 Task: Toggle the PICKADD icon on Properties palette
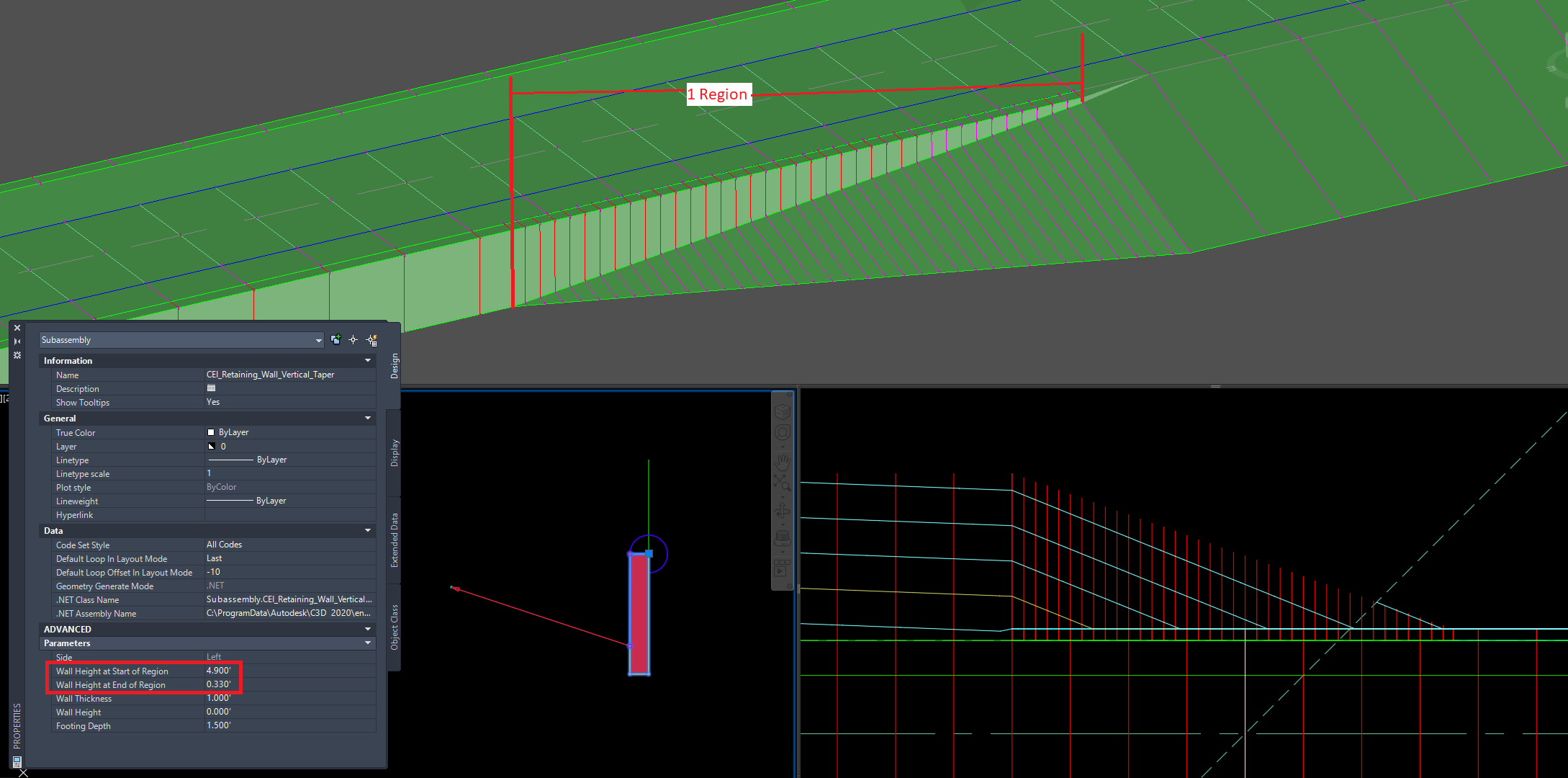[335, 339]
